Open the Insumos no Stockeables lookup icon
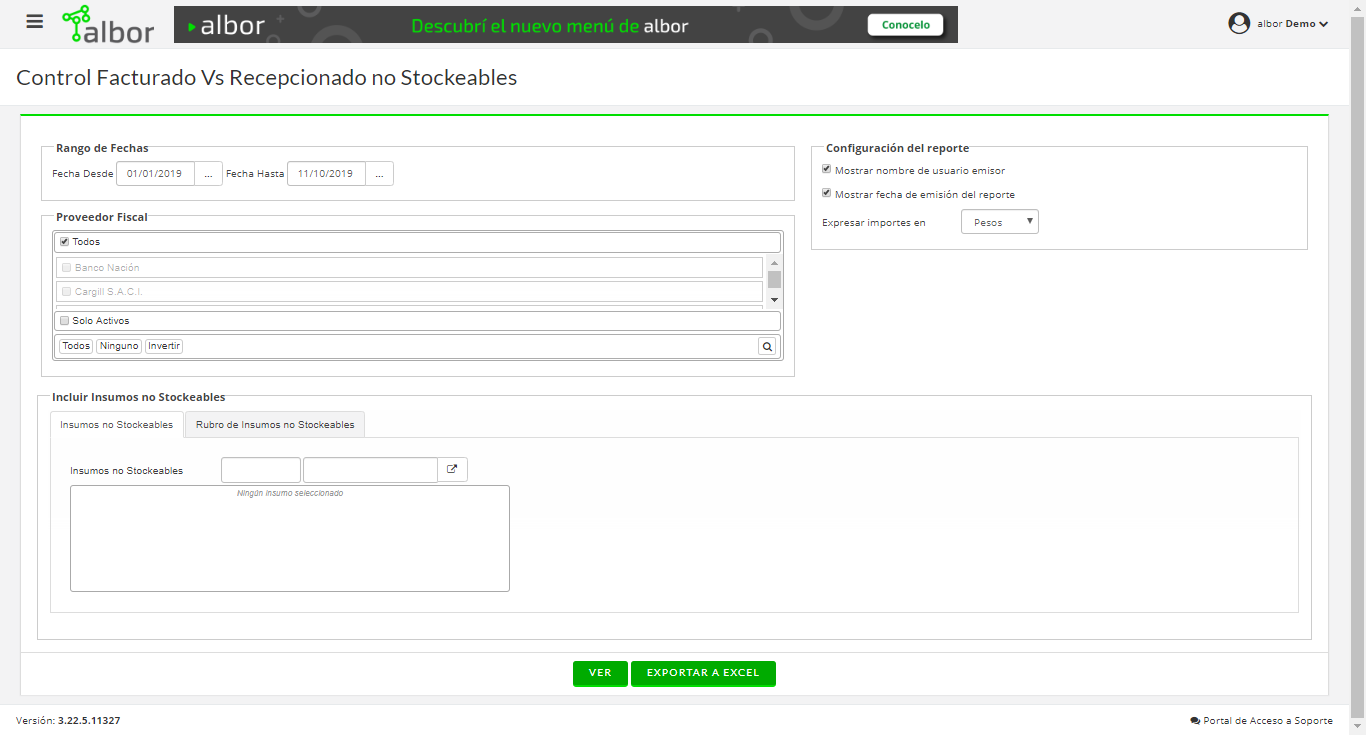Screen dimensions: 1366x735 pos(452,469)
